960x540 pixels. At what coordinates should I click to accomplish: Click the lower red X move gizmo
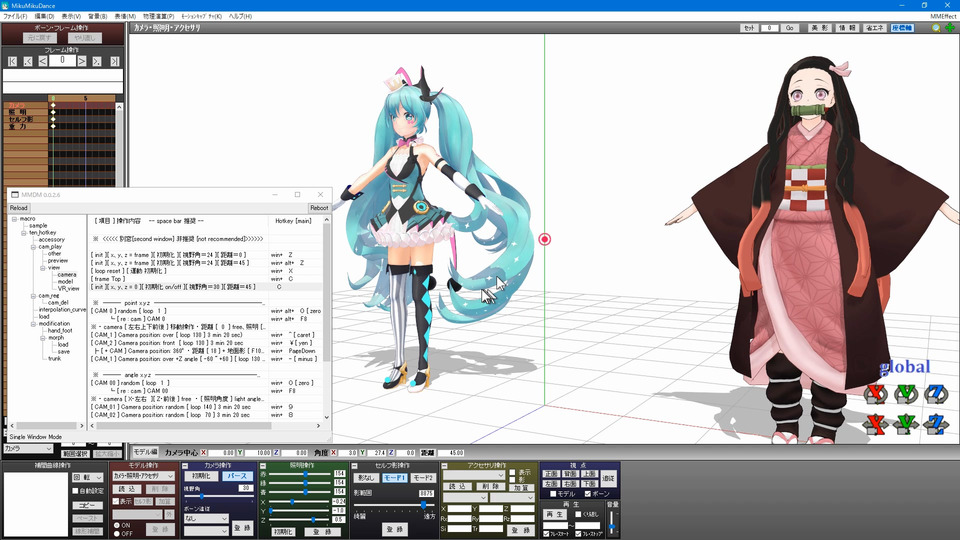[x=876, y=424]
